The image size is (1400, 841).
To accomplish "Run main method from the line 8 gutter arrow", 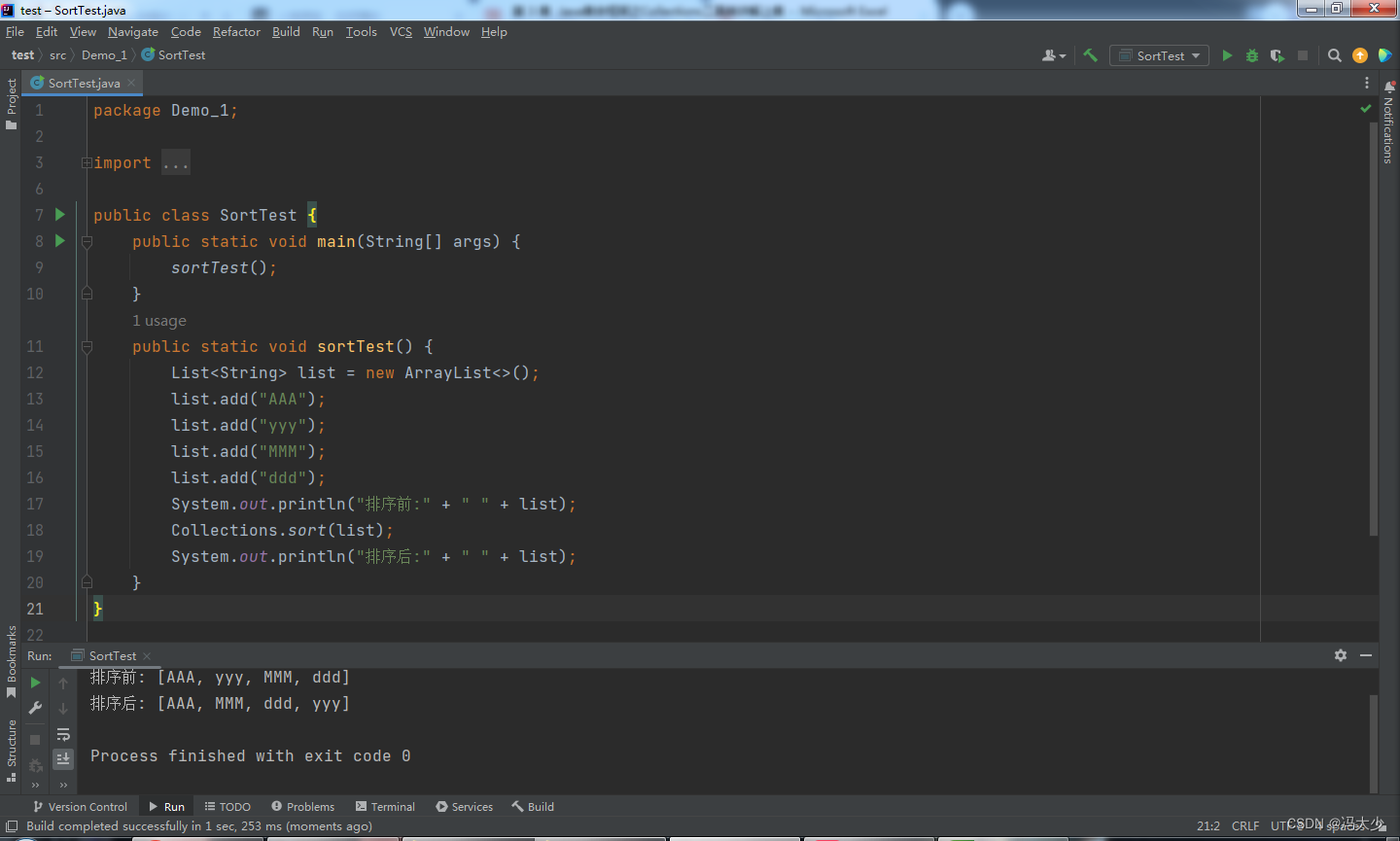I will click(x=60, y=240).
